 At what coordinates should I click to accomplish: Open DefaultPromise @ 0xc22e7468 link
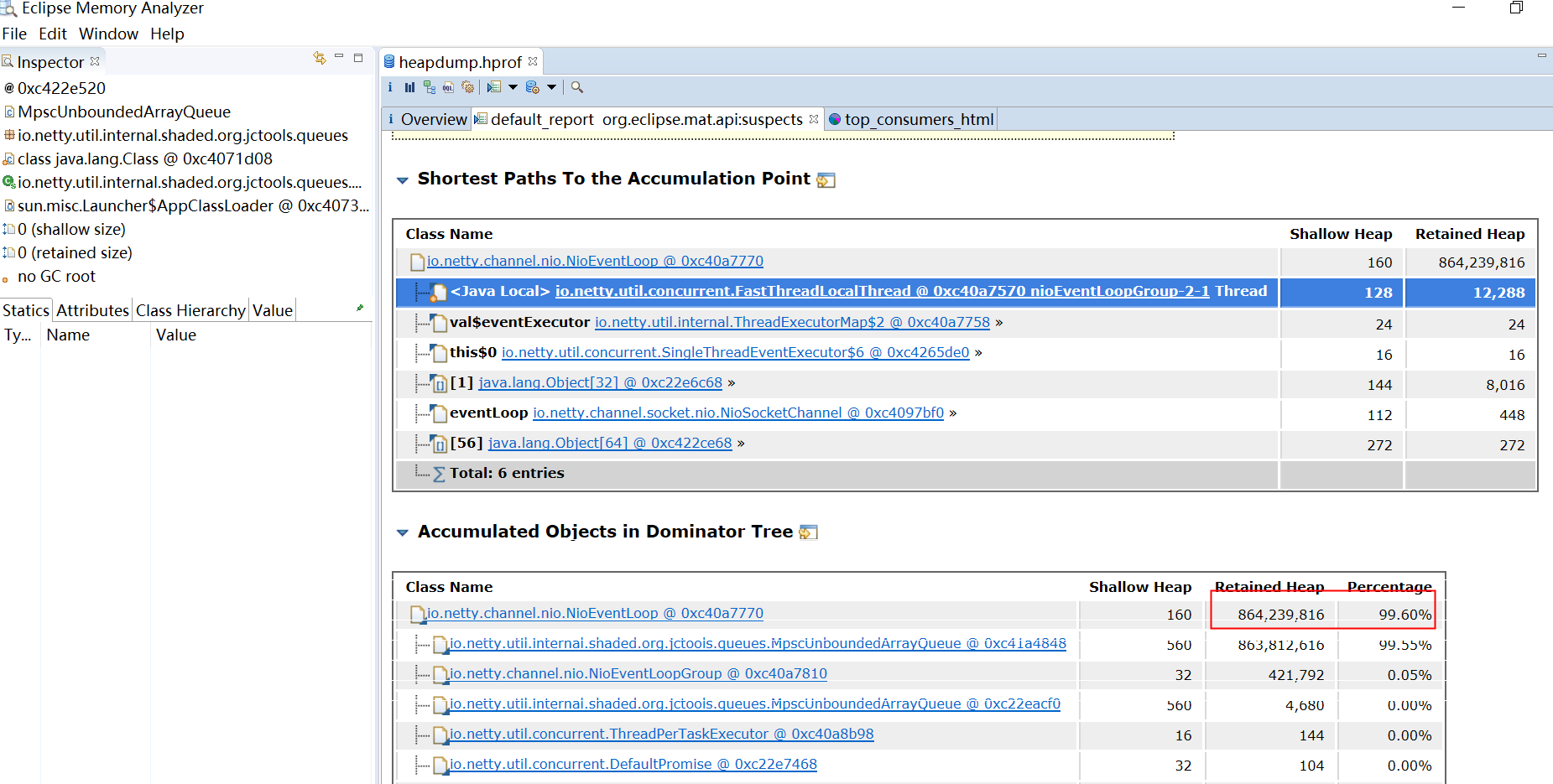(x=633, y=764)
